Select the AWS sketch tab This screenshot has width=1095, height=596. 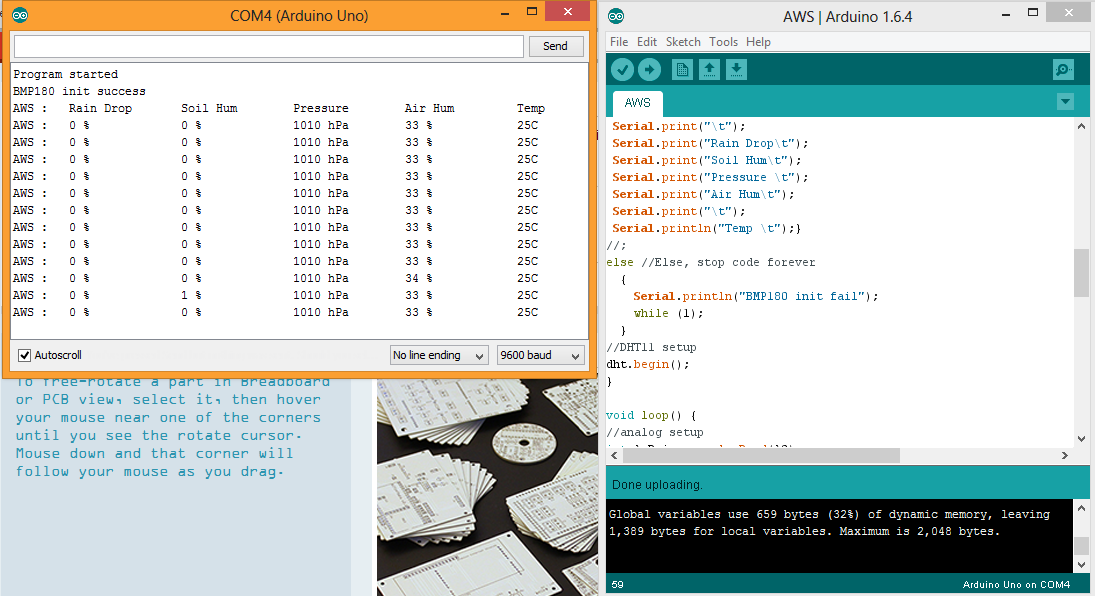point(637,103)
